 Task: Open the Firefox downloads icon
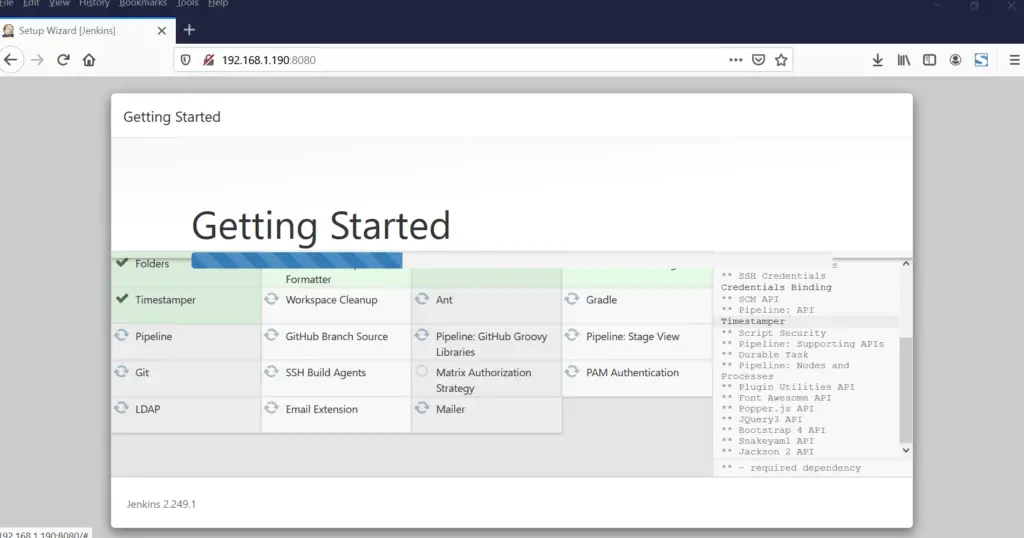(877, 60)
